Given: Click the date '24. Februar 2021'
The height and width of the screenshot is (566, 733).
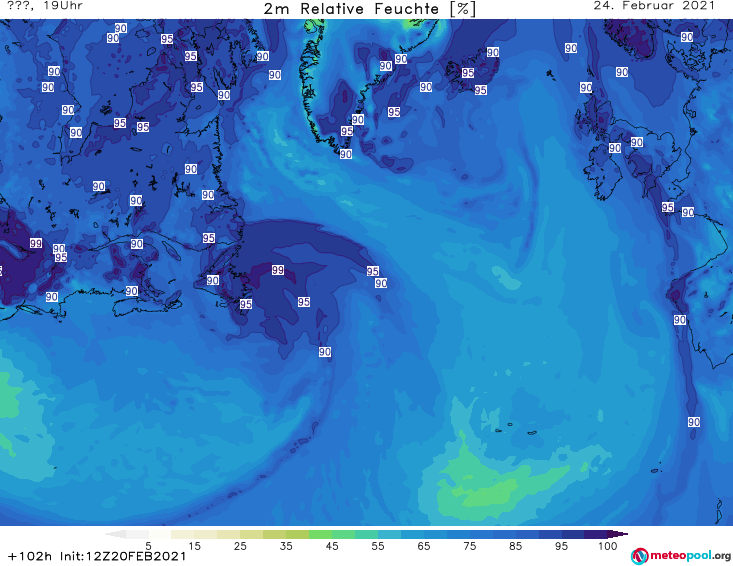Looking at the screenshot, I should (x=654, y=6).
